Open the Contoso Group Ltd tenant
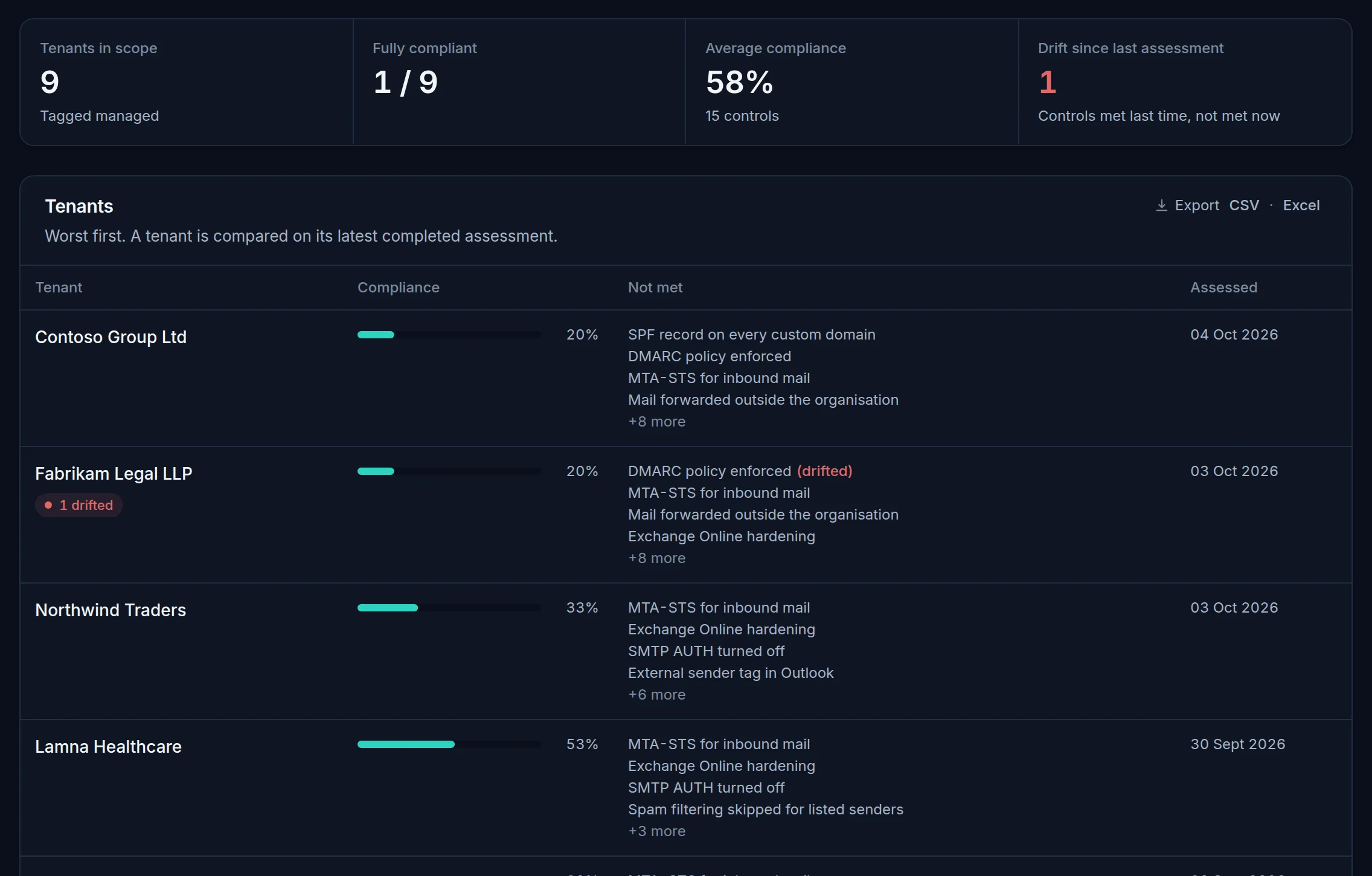 coord(111,337)
